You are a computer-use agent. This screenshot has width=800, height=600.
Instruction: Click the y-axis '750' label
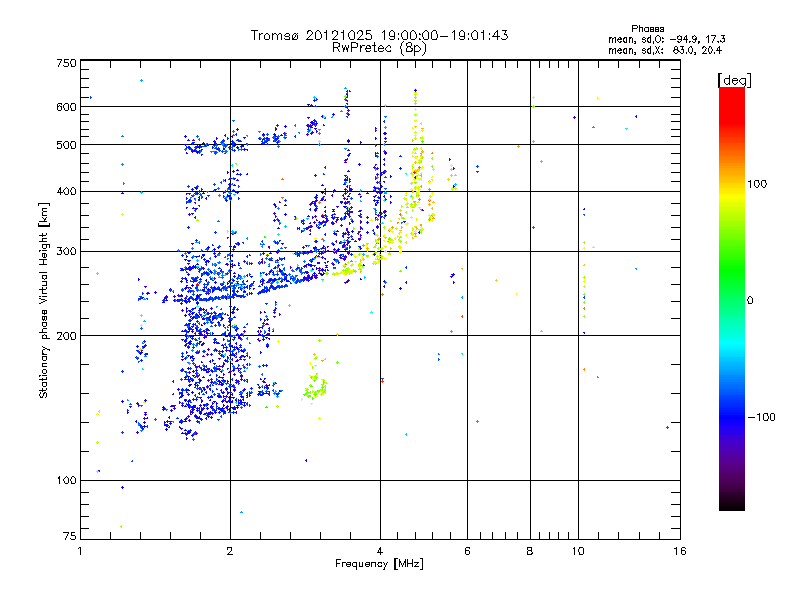pyautogui.click(x=66, y=63)
